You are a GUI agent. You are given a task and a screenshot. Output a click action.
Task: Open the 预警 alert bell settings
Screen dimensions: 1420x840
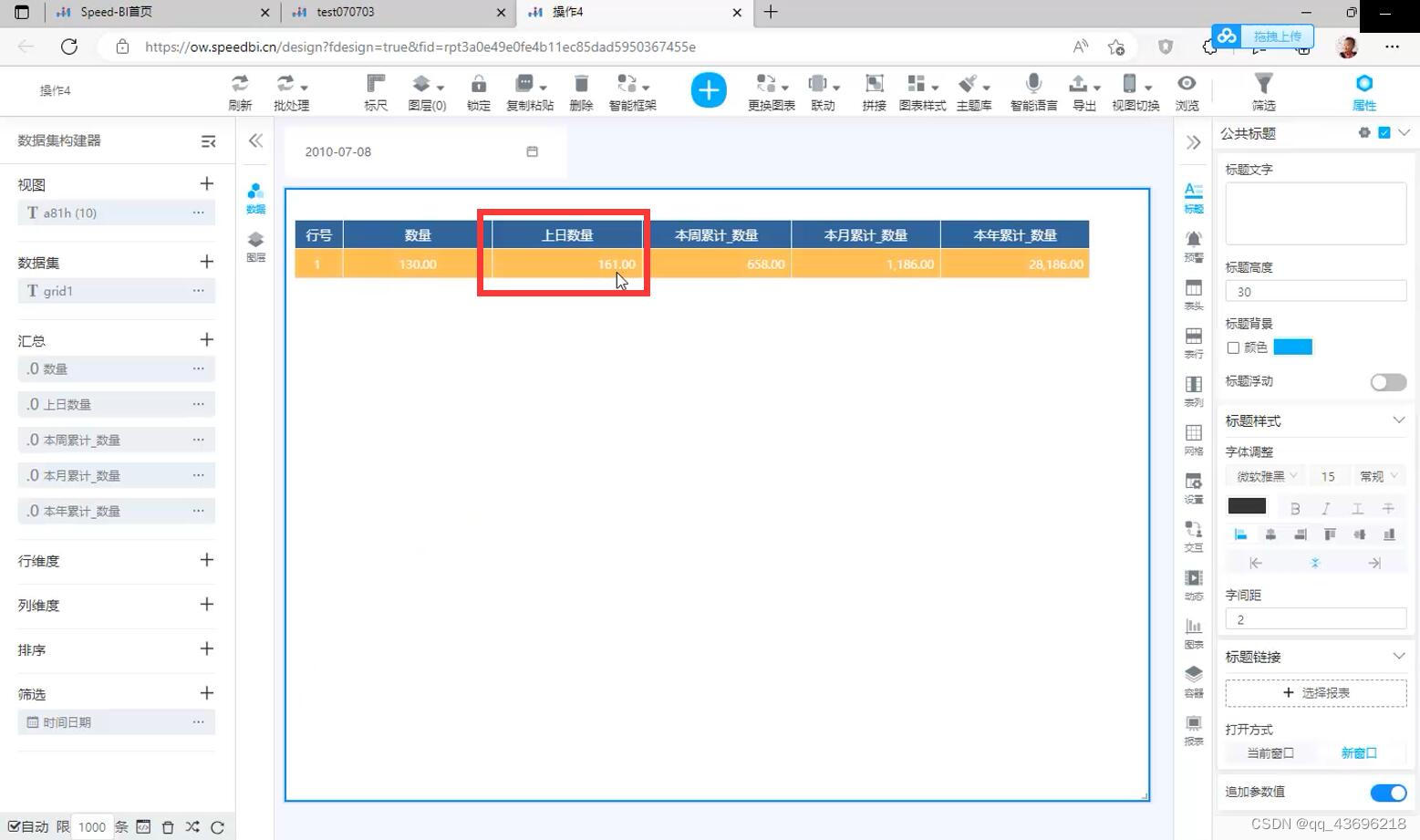(x=1193, y=246)
